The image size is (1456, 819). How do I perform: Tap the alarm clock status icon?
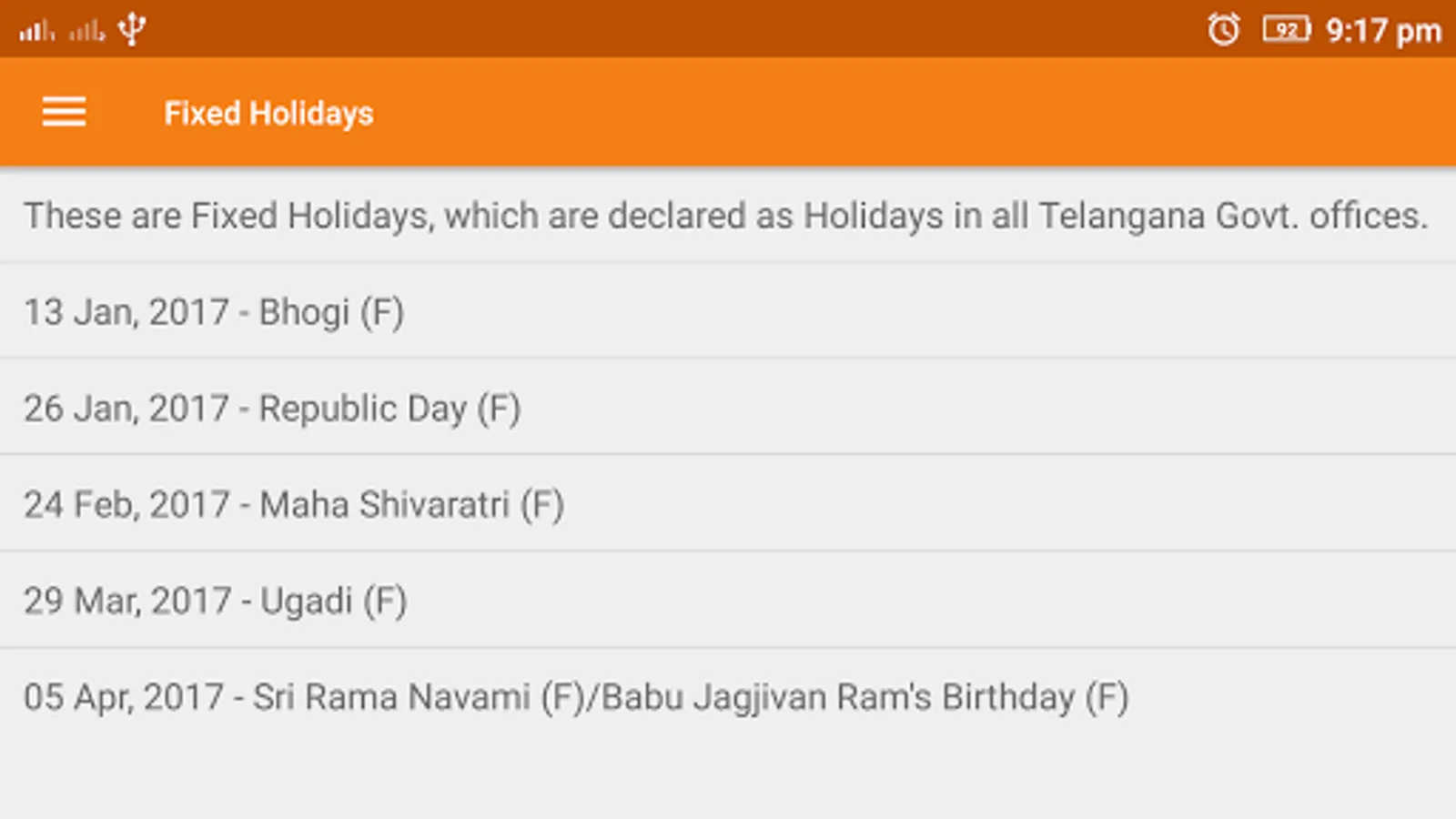[1223, 30]
